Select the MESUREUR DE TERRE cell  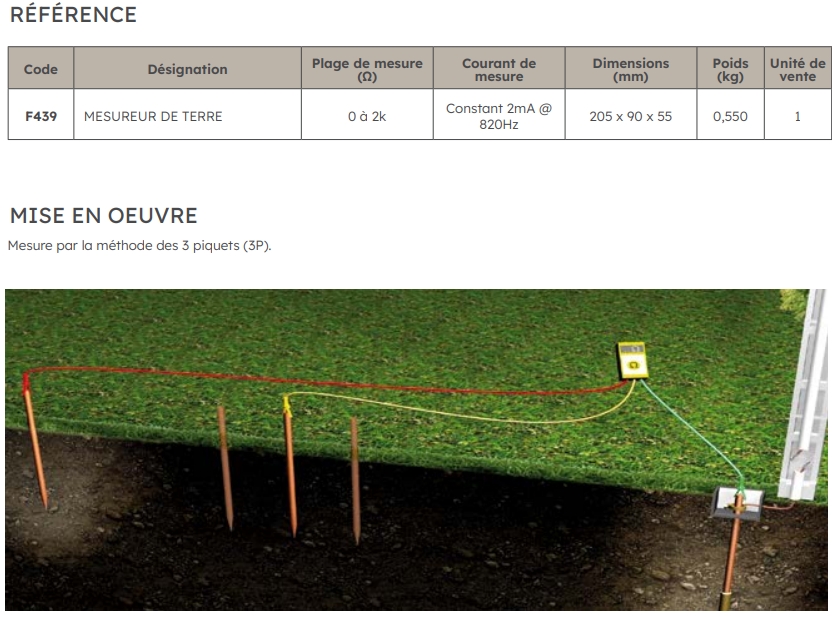click(153, 116)
